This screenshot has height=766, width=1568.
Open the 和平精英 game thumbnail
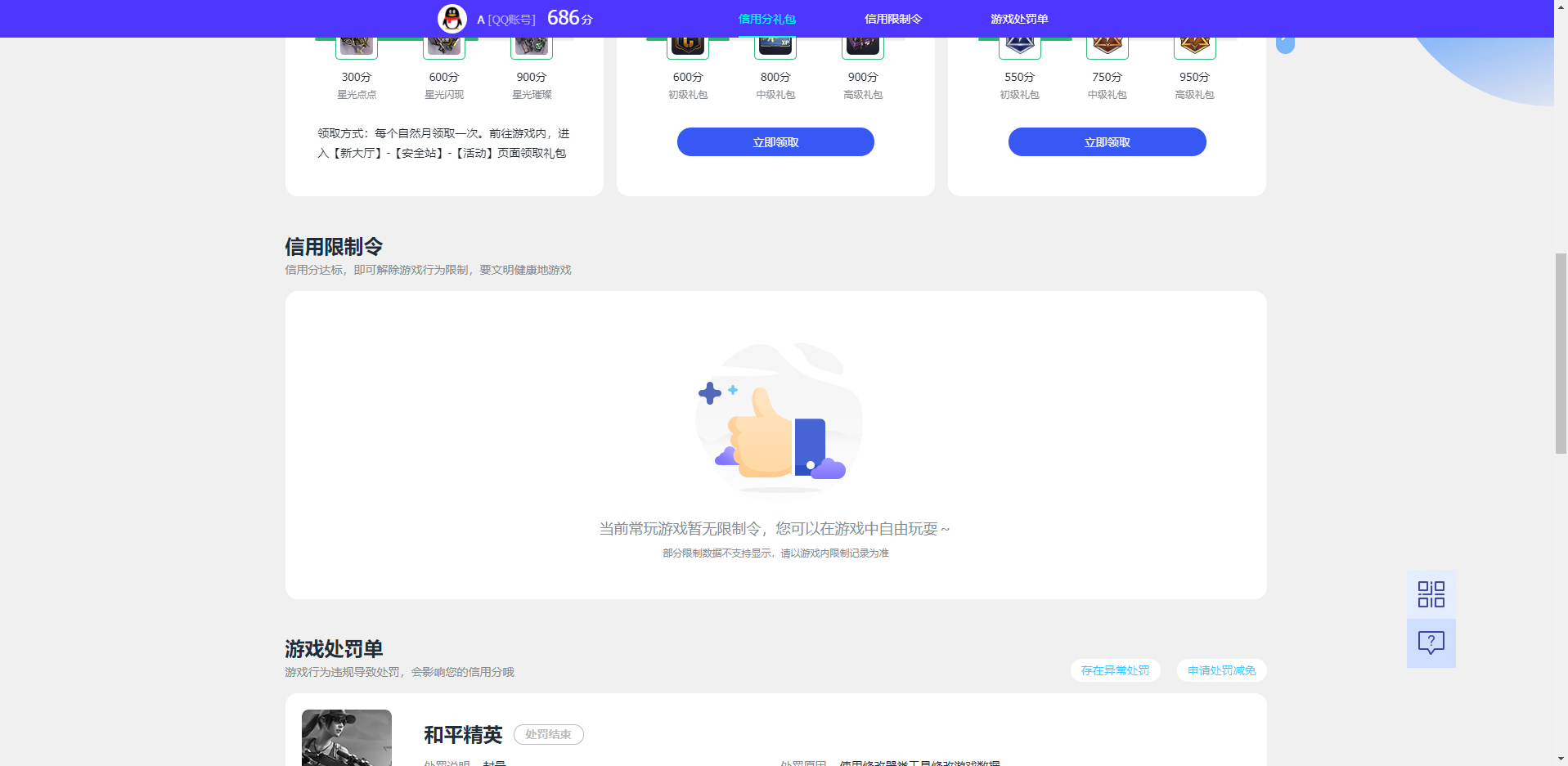347,737
